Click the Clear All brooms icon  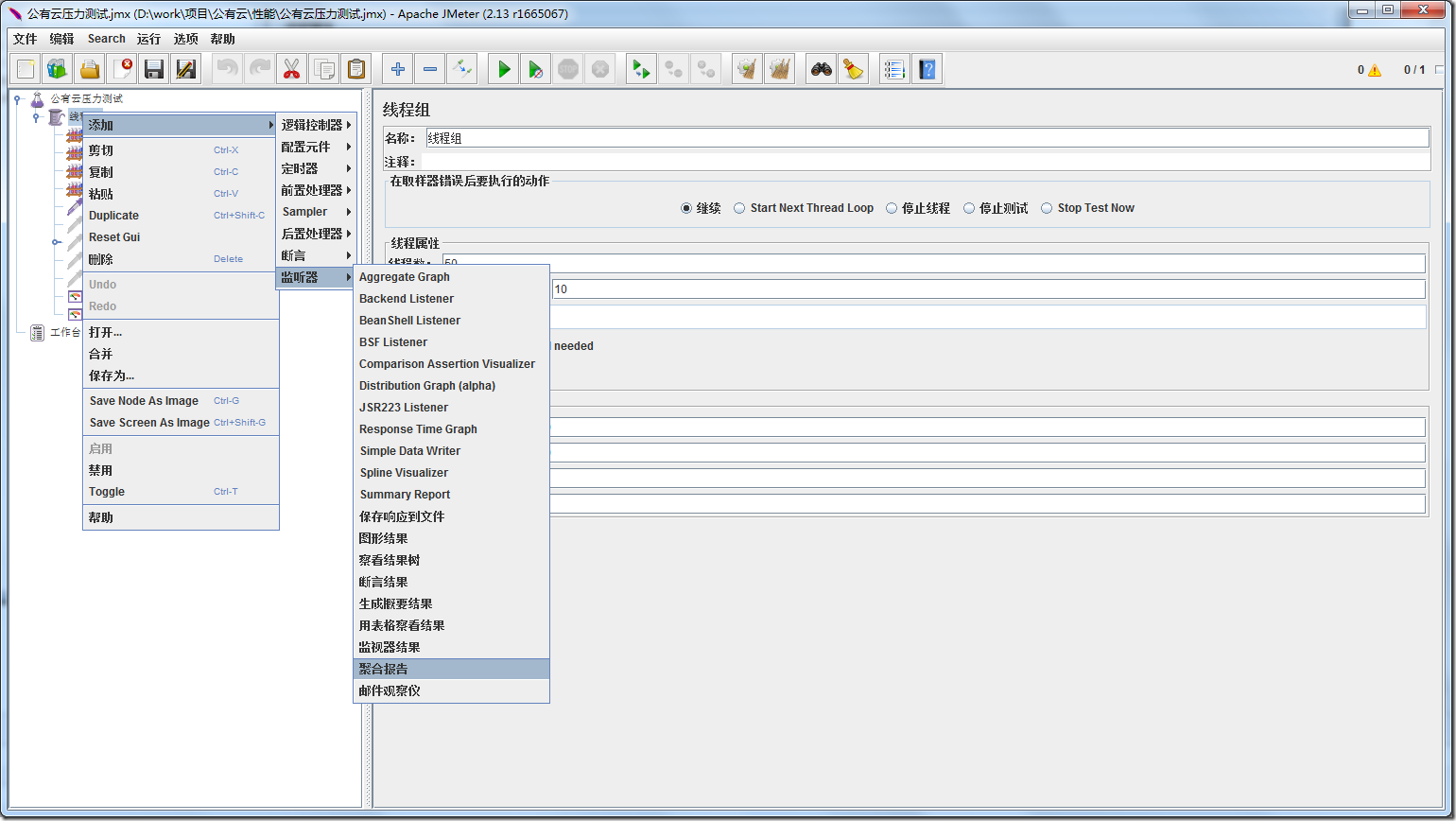[780, 69]
